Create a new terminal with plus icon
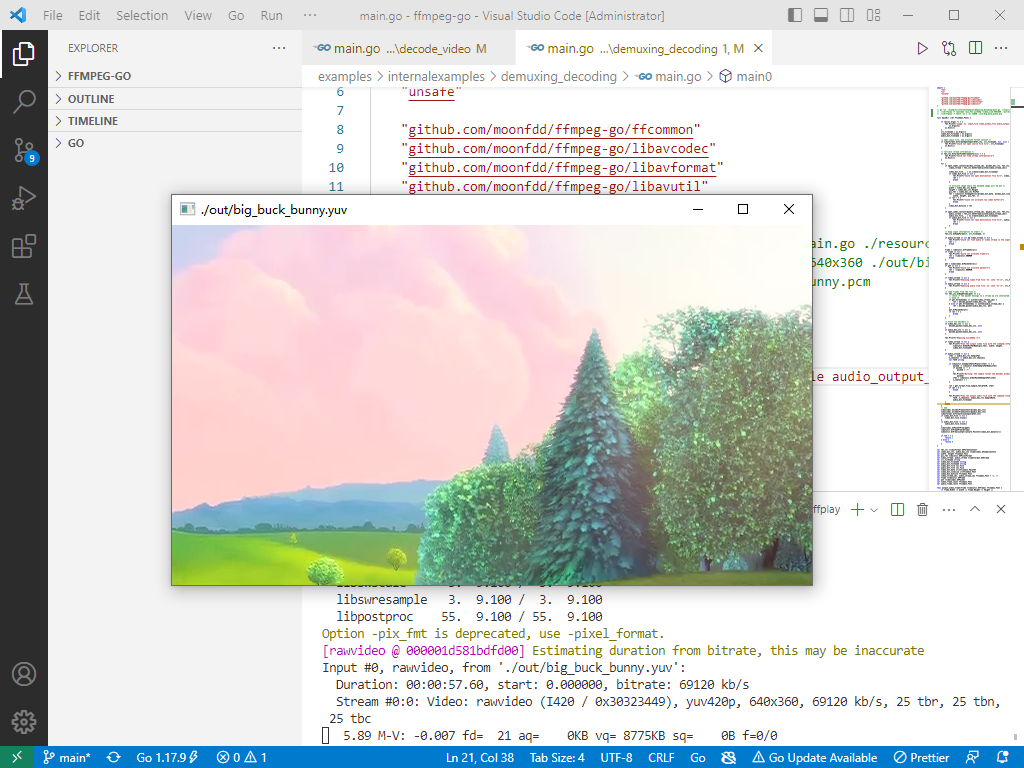Screen dimensions: 1024x768 [x=857, y=509]
